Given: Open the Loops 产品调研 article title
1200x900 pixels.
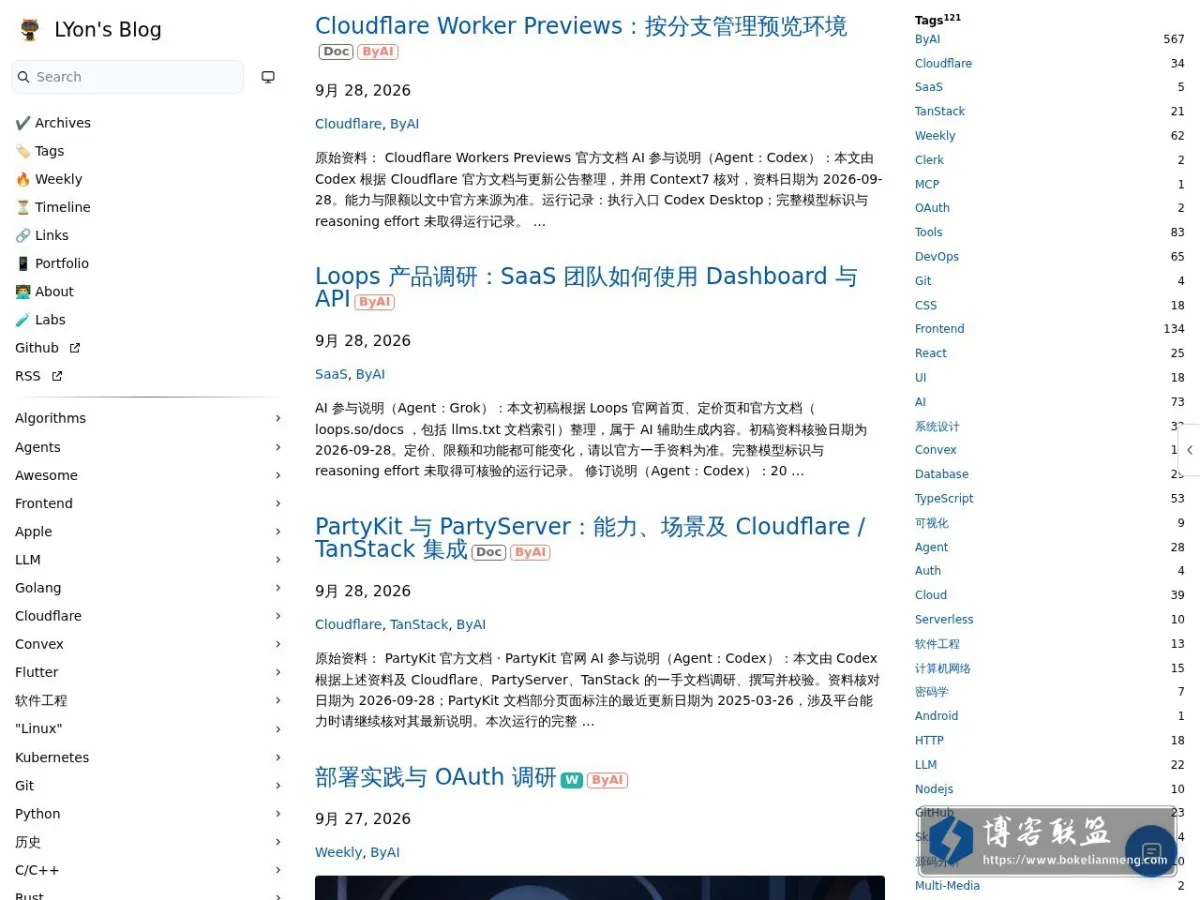Looking at the screenshot, I should [586, 287].
